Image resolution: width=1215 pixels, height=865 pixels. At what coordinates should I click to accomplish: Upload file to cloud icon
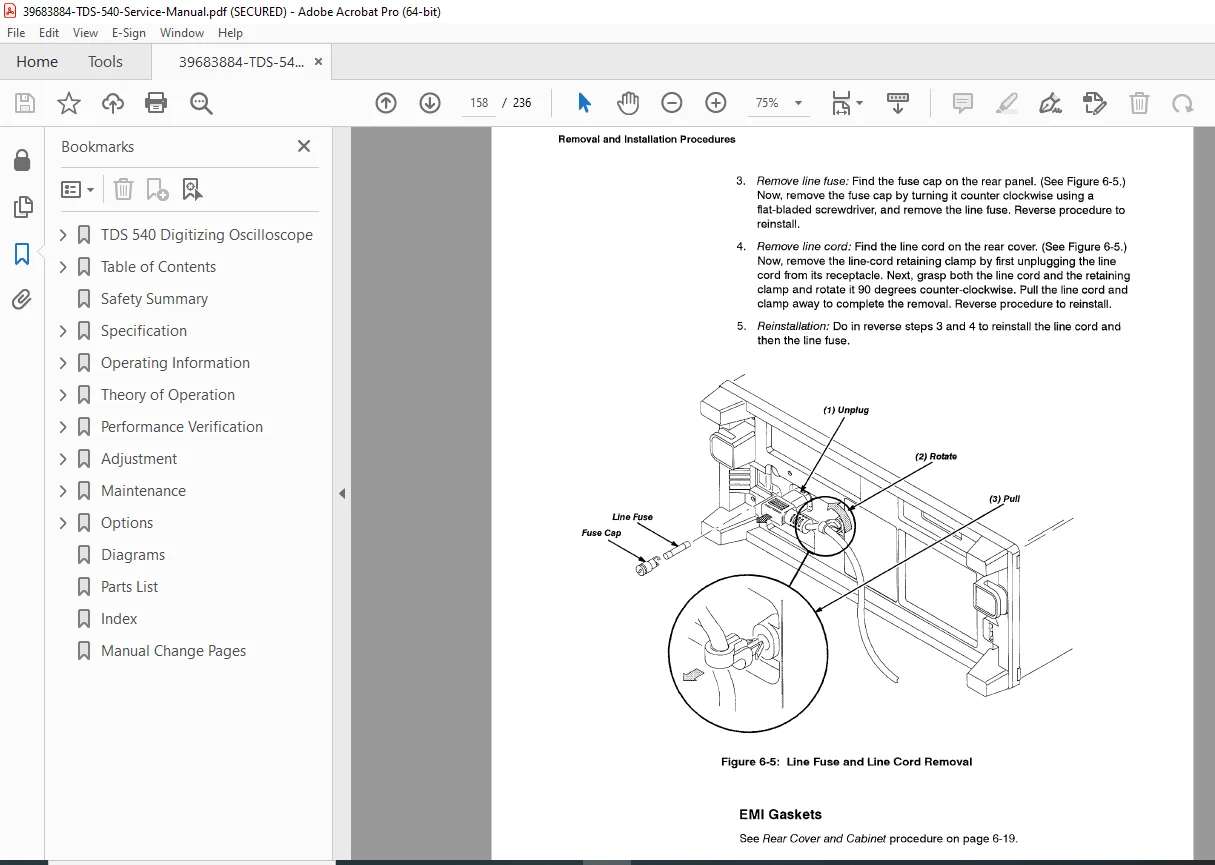(113, 103)
